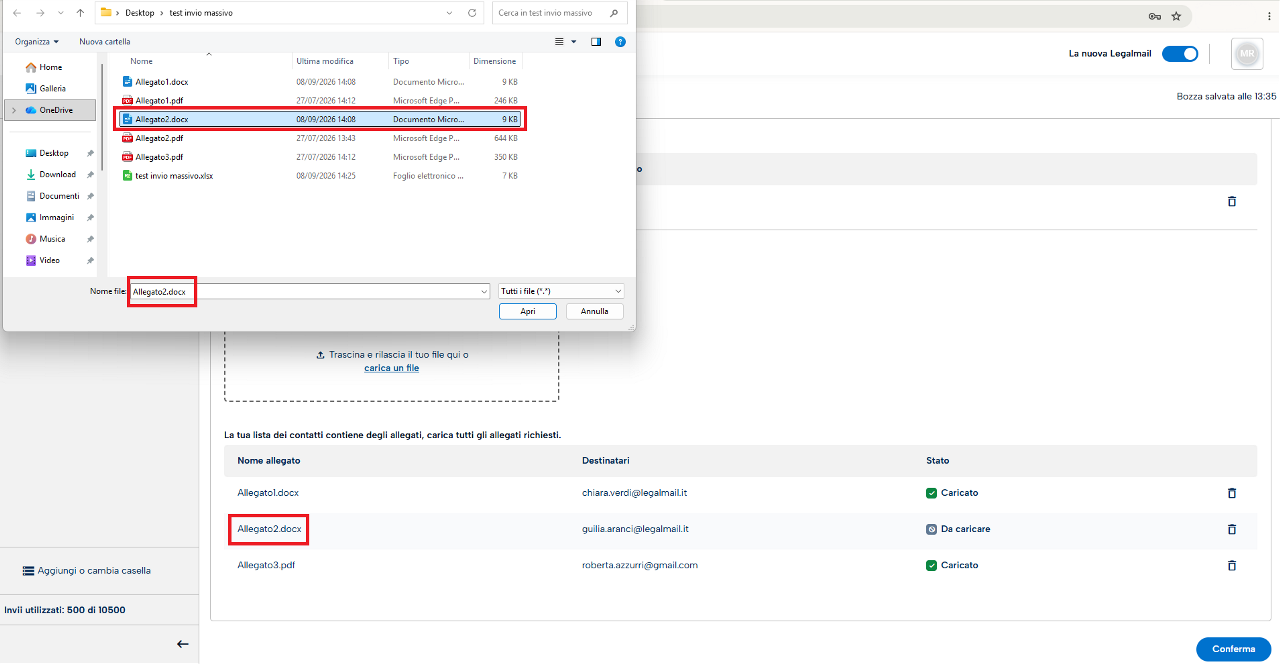
Task: Expand the OneDrive tree node
Action: click(x=13, y=110)
